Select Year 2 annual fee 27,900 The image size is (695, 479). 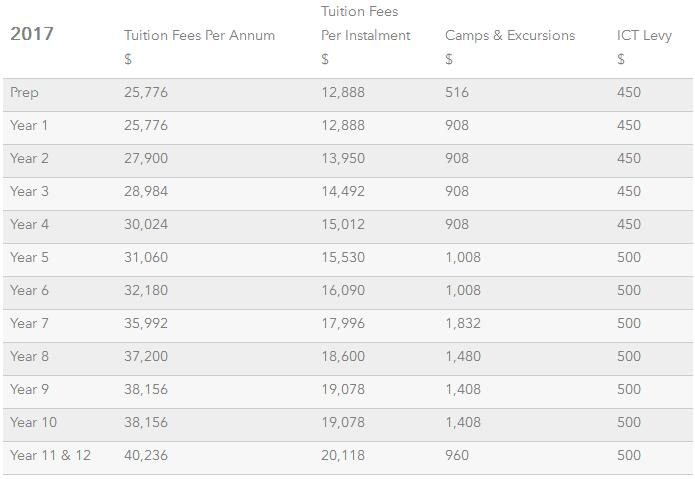point(146,159)
